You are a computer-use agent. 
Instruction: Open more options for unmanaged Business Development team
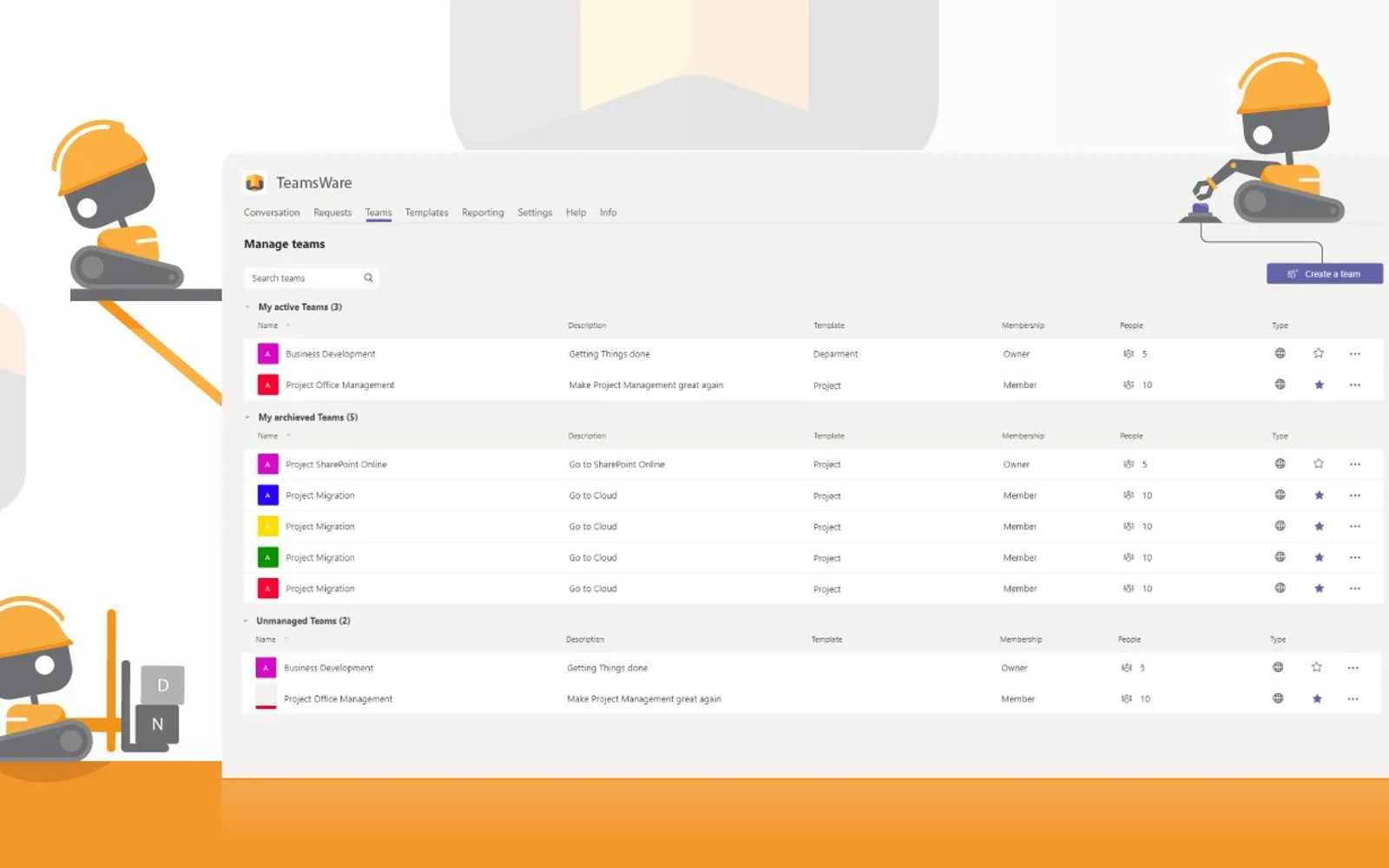click(1353, 667)
